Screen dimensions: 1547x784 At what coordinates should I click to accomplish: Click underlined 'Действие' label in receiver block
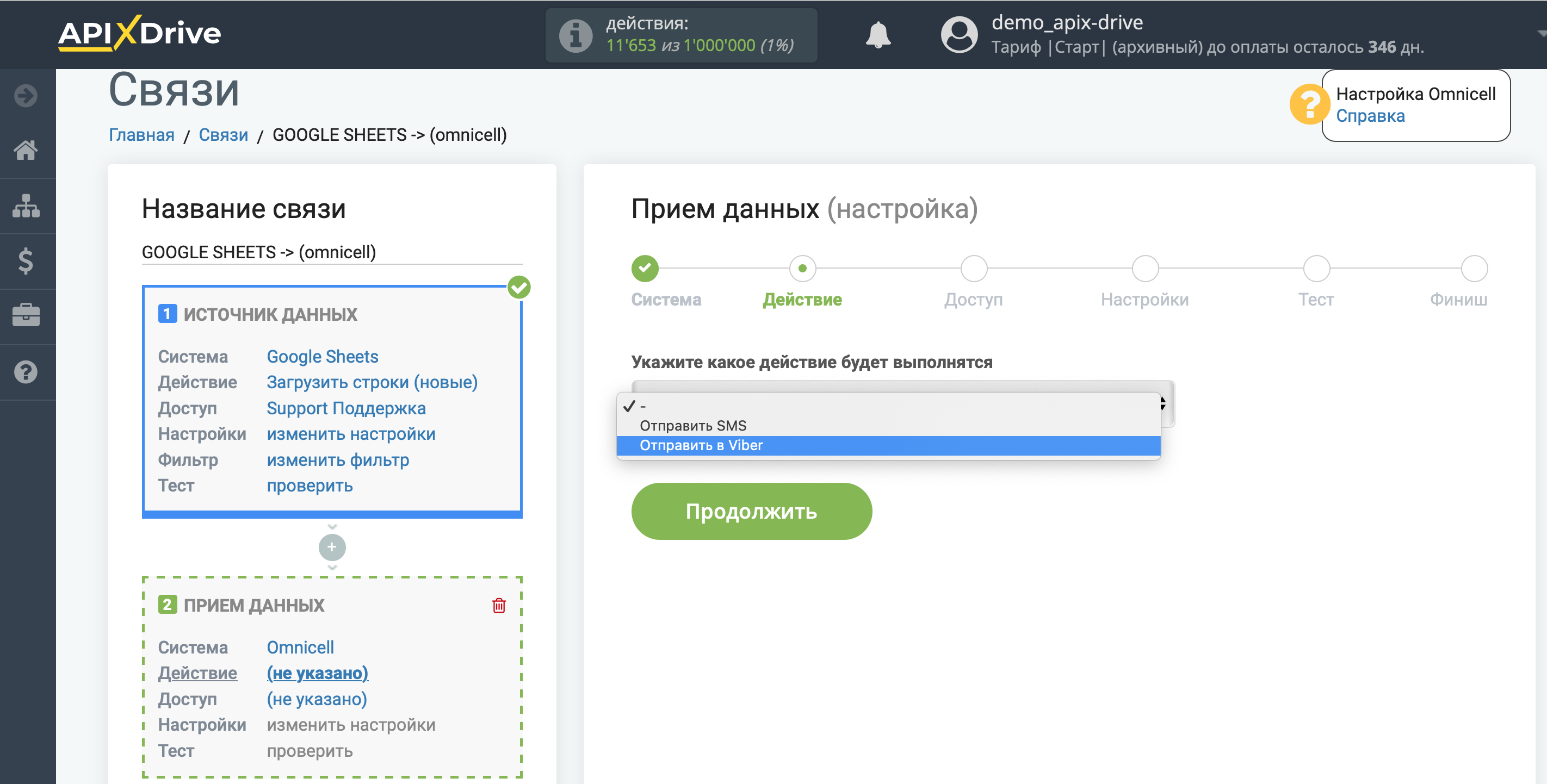pos(197,673)
